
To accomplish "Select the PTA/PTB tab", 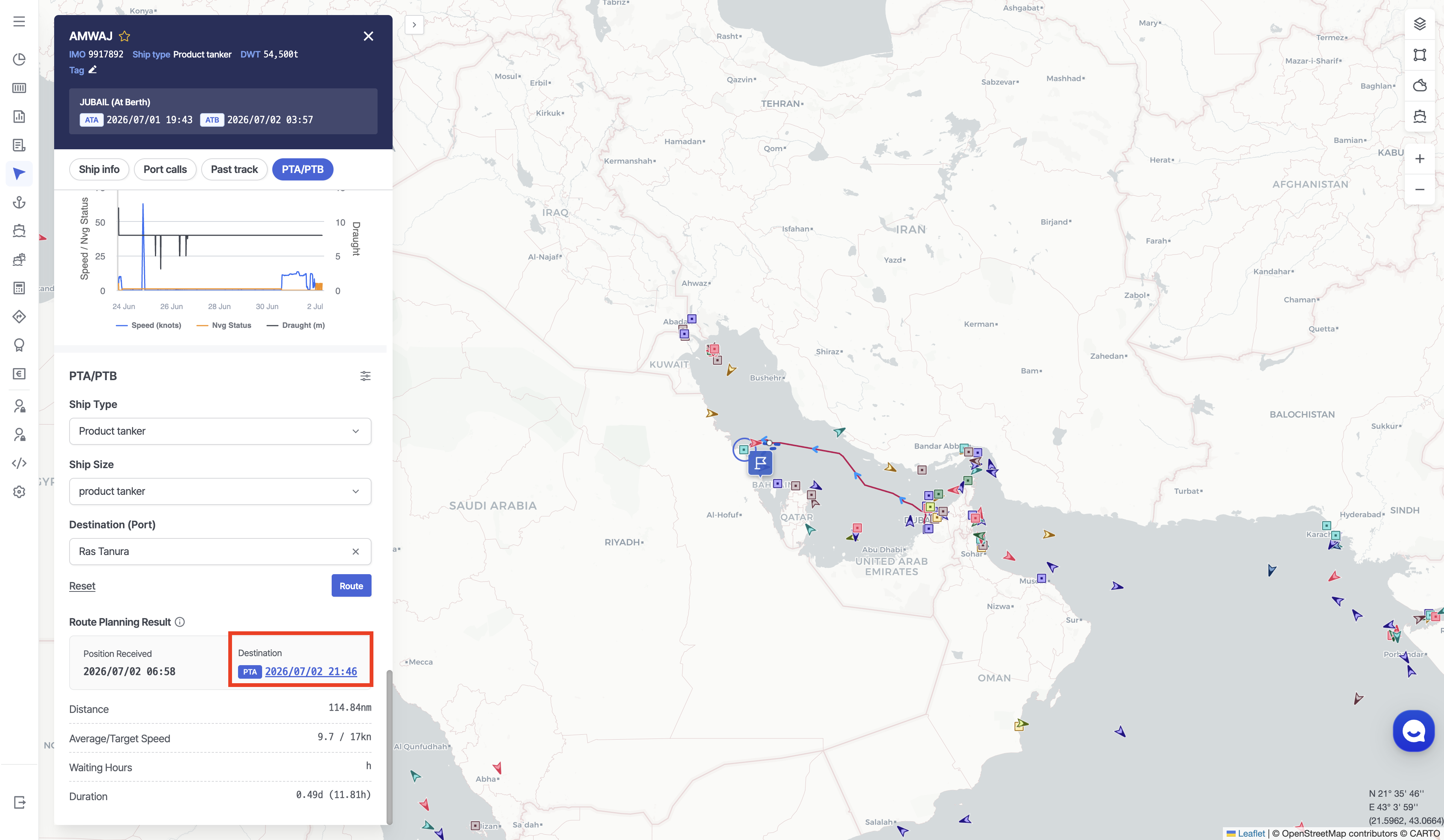I will pos(303,169).
